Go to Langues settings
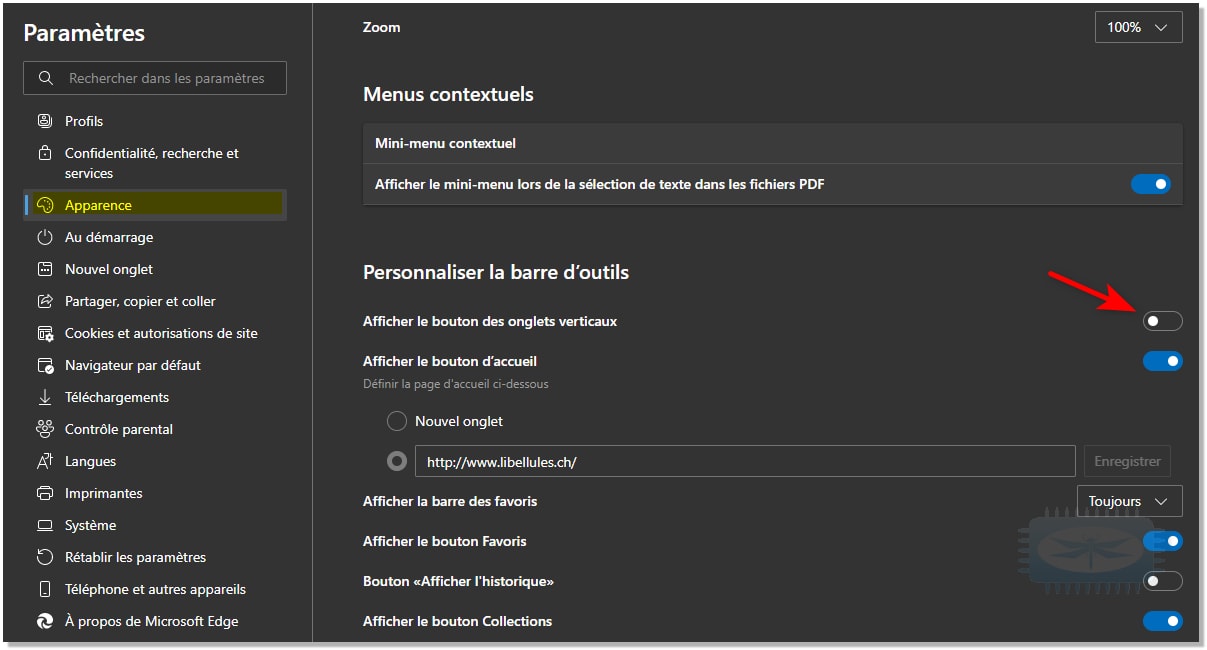The height and width of the screenshot is (650, 1207). pyautogui.click(x=155, y=461)
